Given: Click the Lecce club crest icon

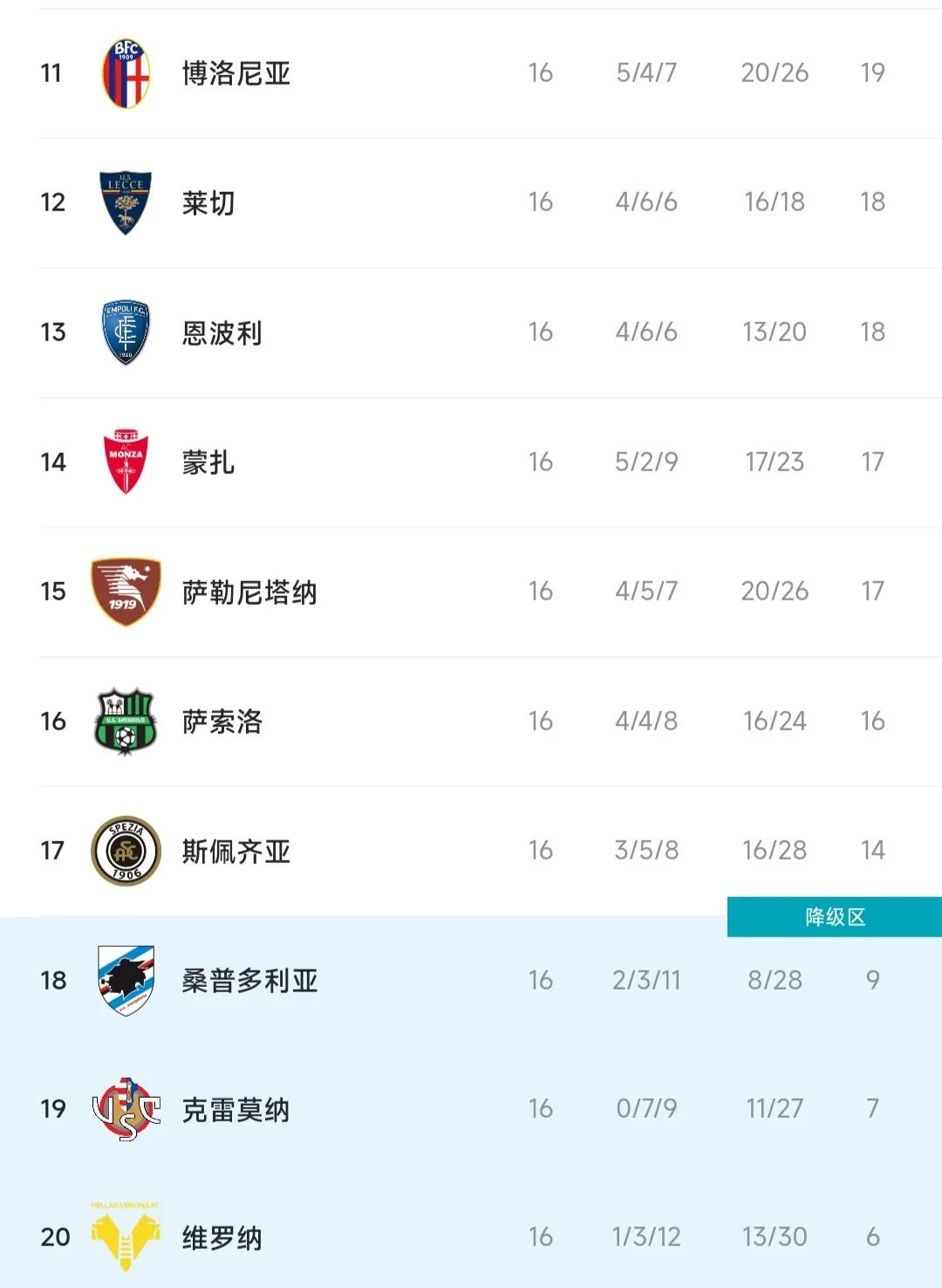Looking at the screenshot, I should click(123, 202).
